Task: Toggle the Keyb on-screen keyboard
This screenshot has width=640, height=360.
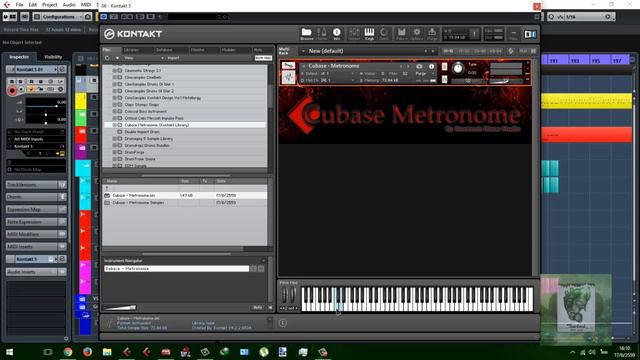Action: click(x=369, y=34)
